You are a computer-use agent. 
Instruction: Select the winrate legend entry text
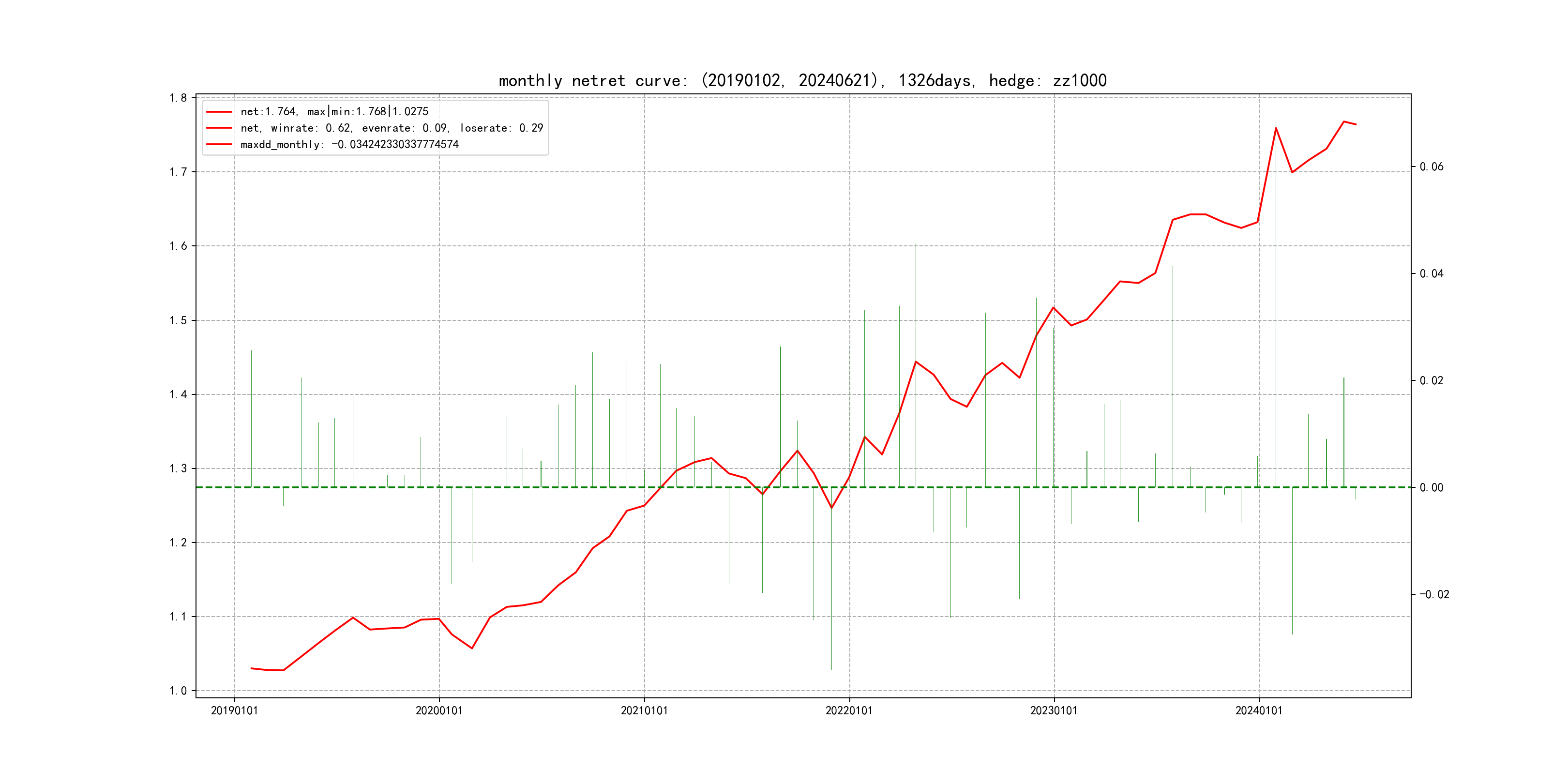(x=392, y=128)
